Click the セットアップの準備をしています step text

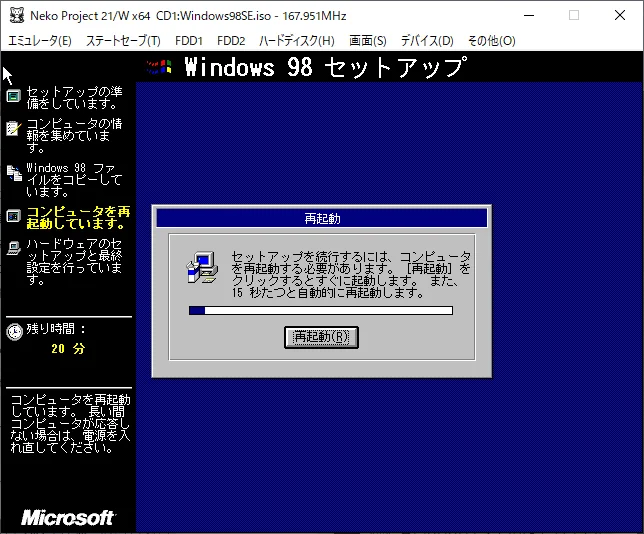click(74, 97)
